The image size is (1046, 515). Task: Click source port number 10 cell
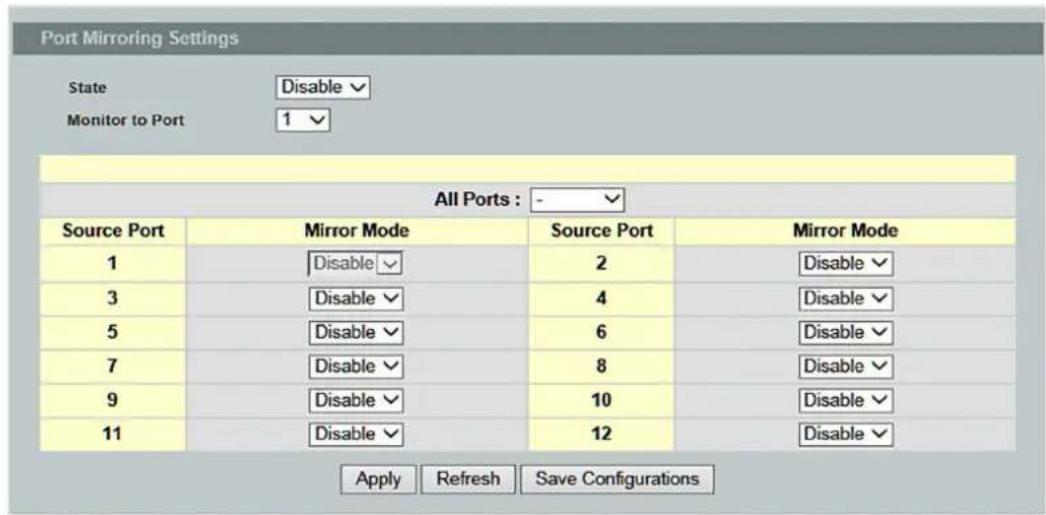(x=600, y=400)
